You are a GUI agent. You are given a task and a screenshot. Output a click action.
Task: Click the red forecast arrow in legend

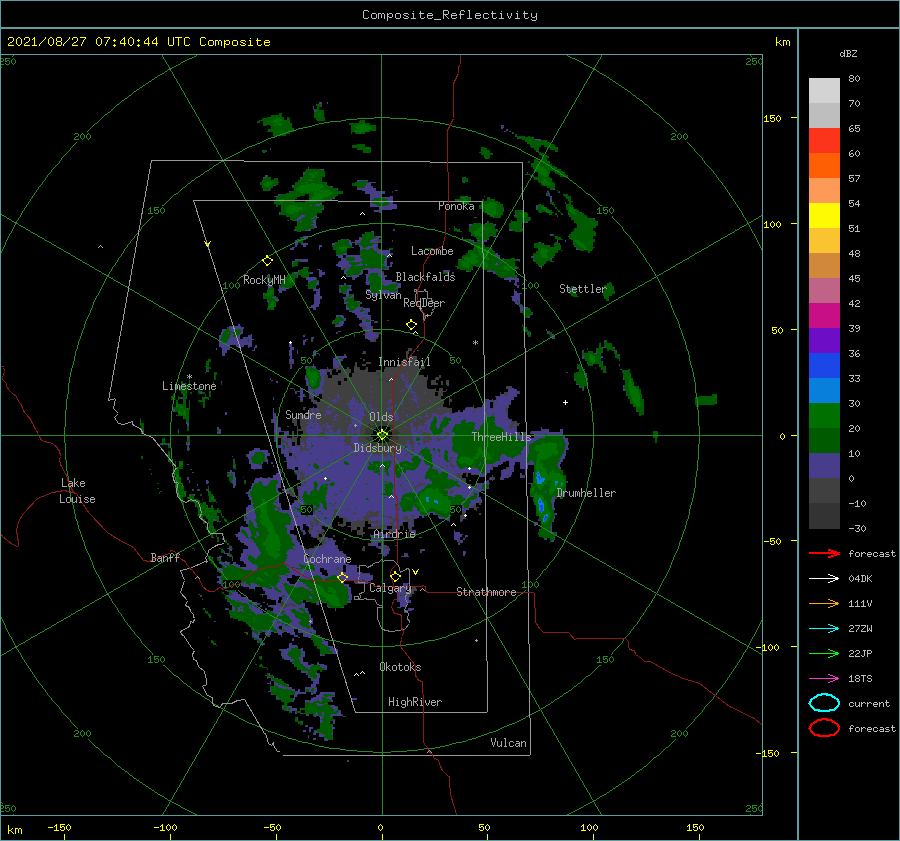tap(824, 553)
